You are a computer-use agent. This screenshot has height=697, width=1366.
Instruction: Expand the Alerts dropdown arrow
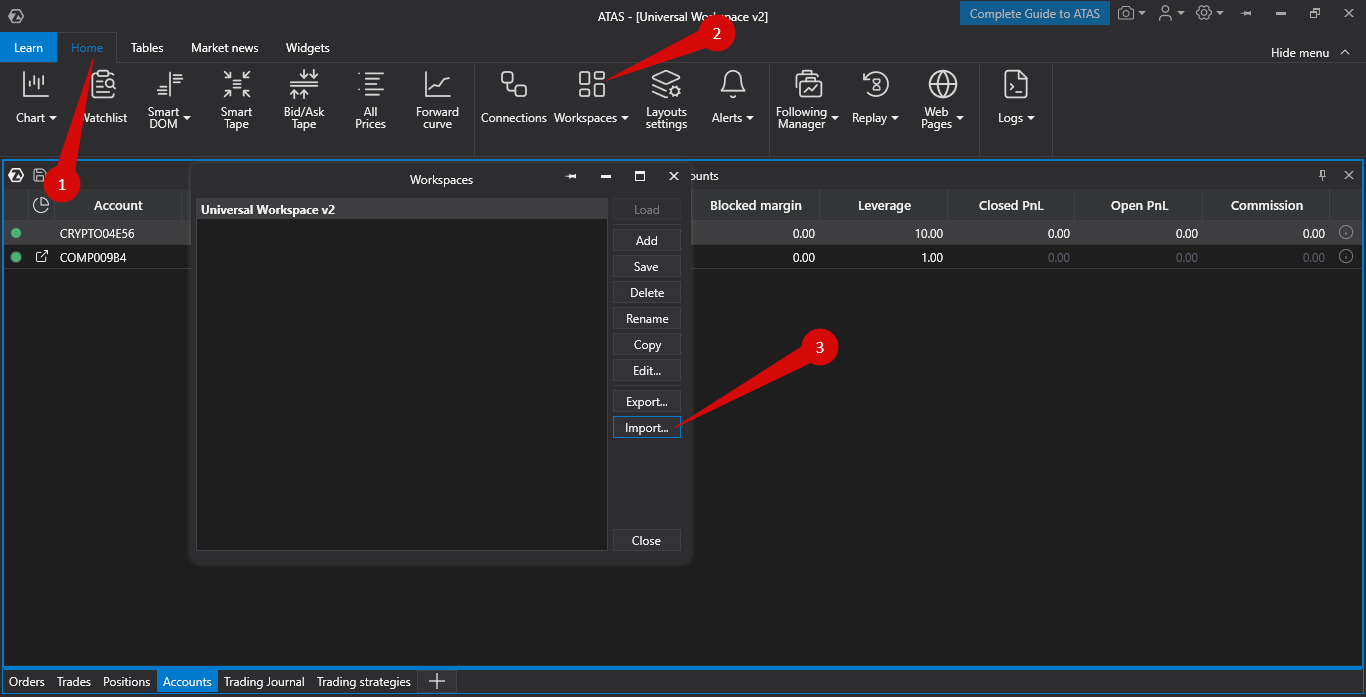[750, 118]
